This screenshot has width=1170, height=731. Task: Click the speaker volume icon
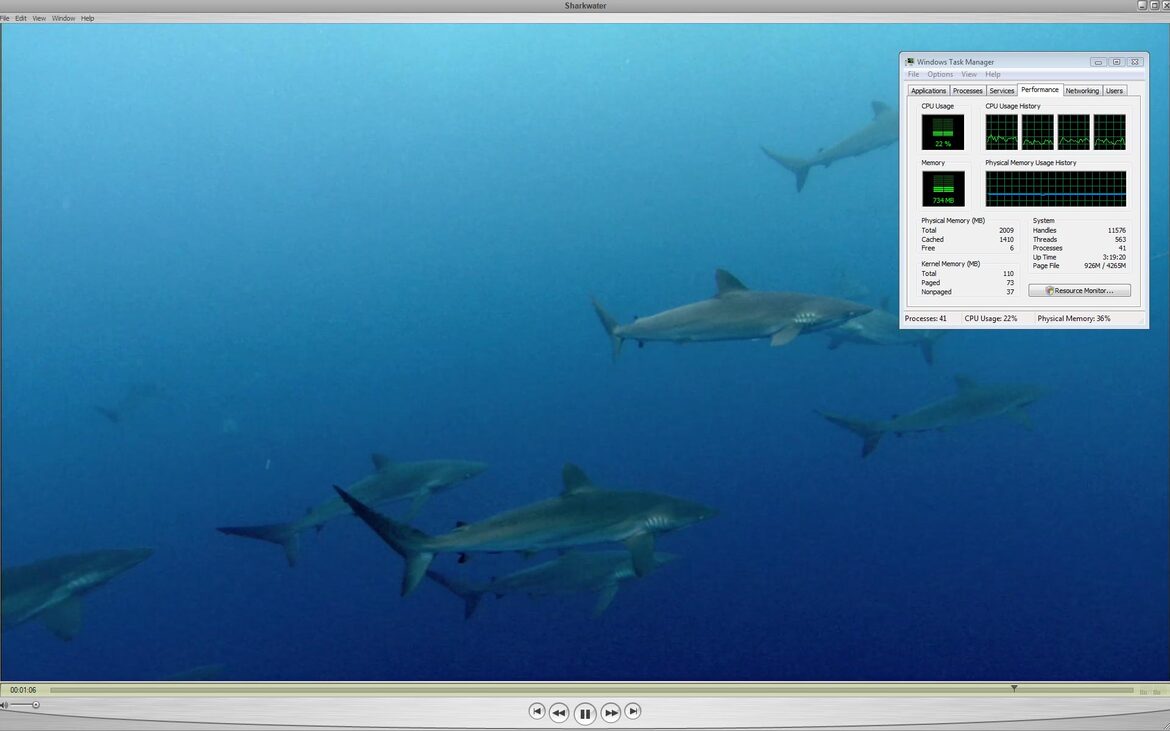pos(4,705)
